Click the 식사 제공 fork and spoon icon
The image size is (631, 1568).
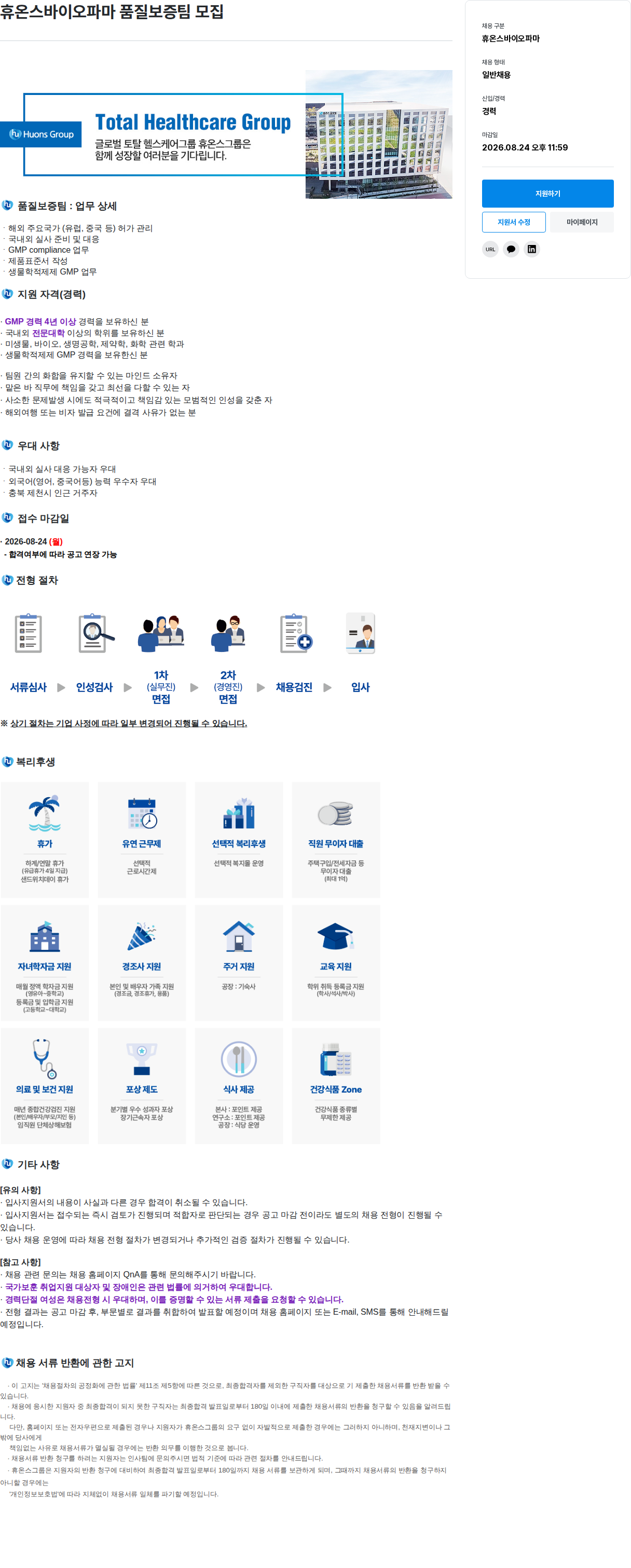point(239,1059)
